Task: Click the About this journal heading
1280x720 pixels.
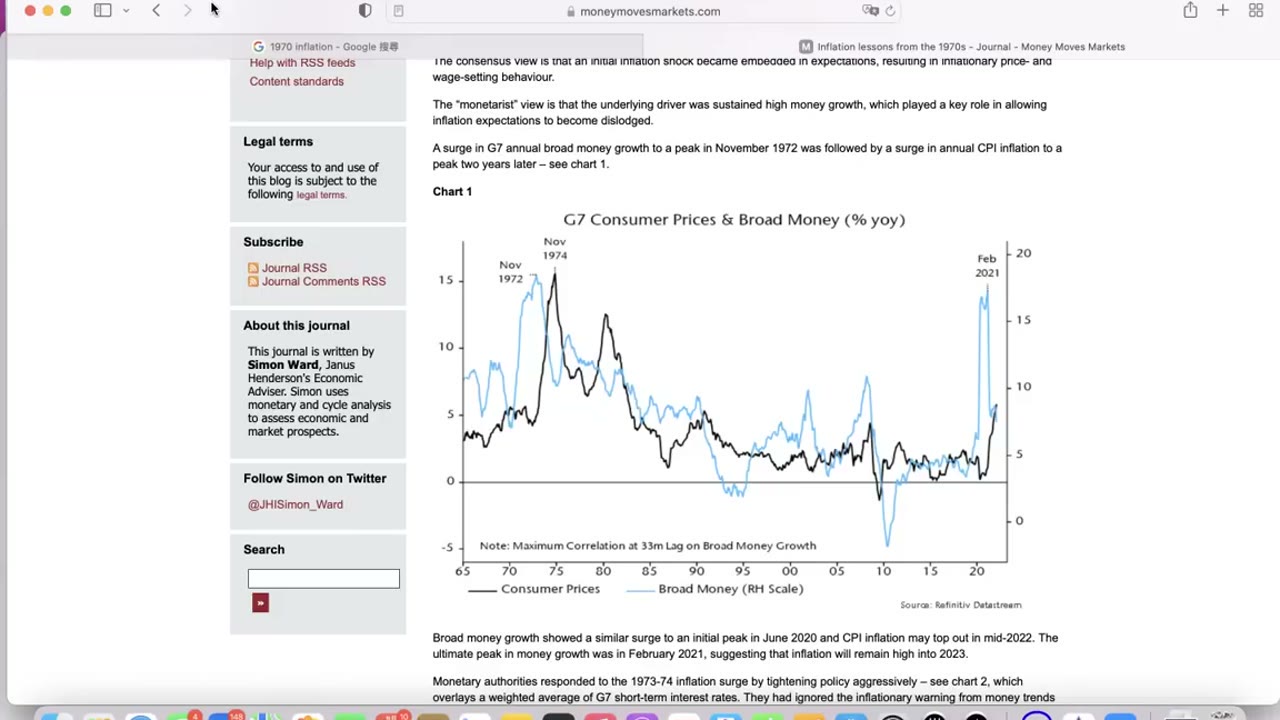Action: click(296, 326)
